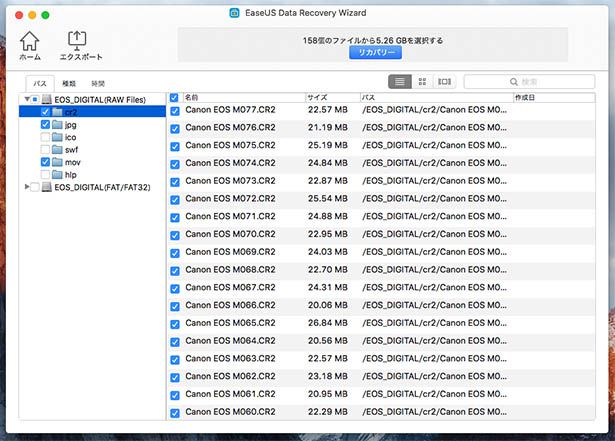Toggle the EOS_DIGITAL(RAW Files) checkbox
This screenshot has width=615, height=441.
tap(35, 100)
